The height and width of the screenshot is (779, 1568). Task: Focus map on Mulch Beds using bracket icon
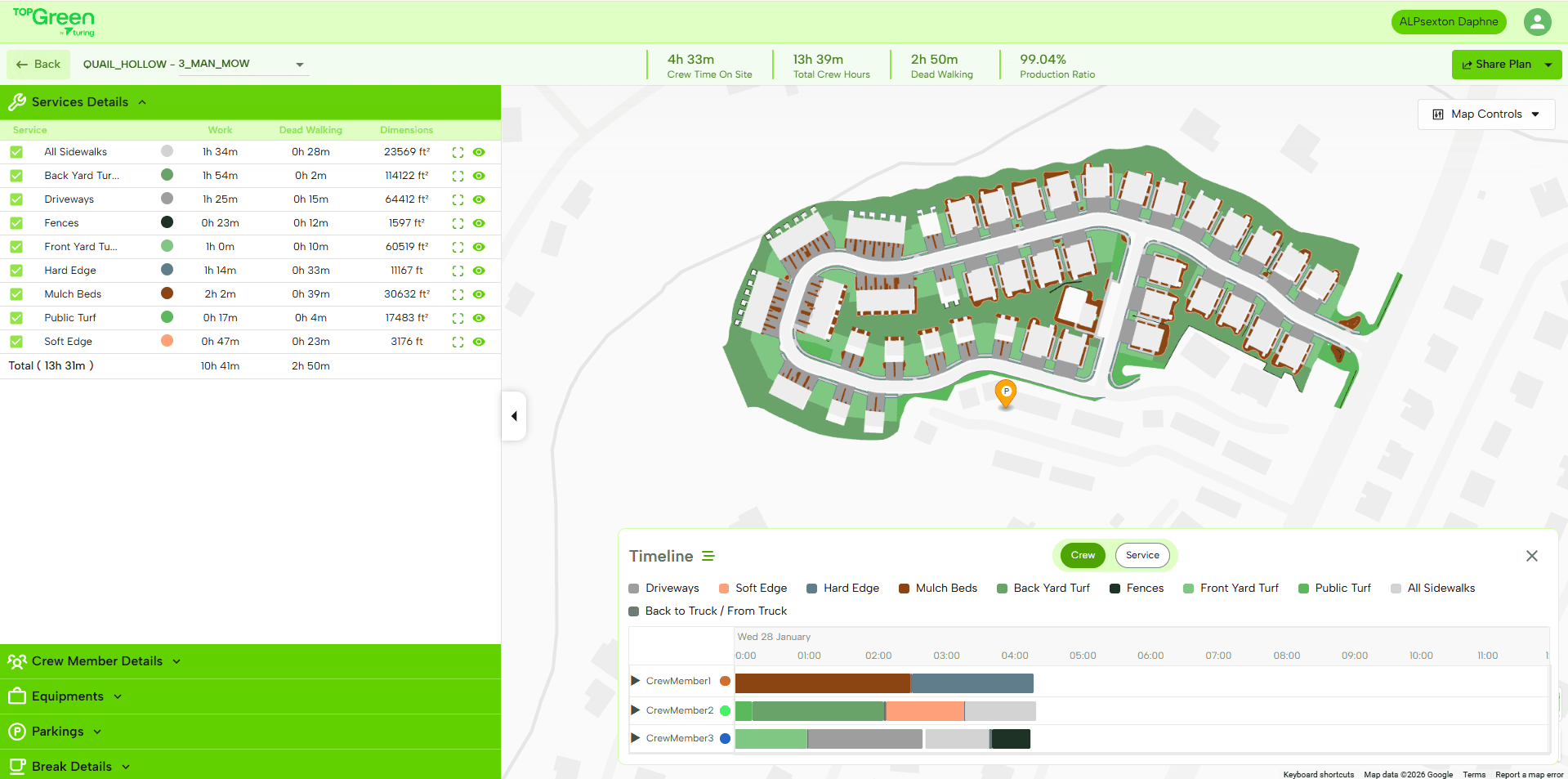click(458, 294)
